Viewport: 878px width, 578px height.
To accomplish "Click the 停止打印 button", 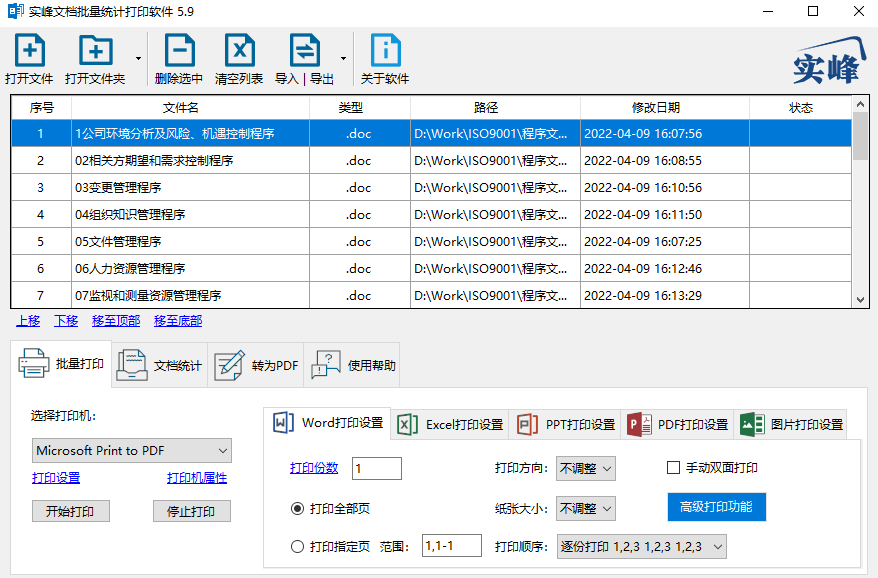I will pyautogui.click(x=192, y=511).
